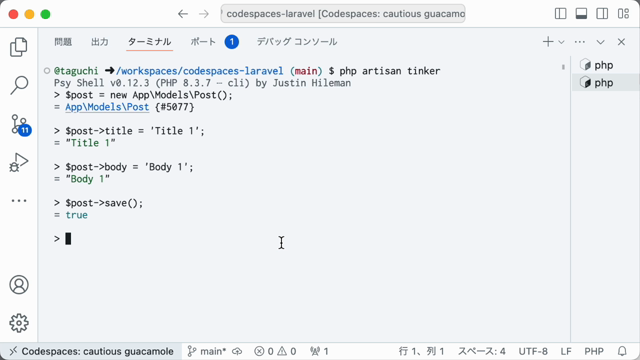640x360 pixels.
Task: Switch to the 問題 tab
Action: tap(63, 42)
